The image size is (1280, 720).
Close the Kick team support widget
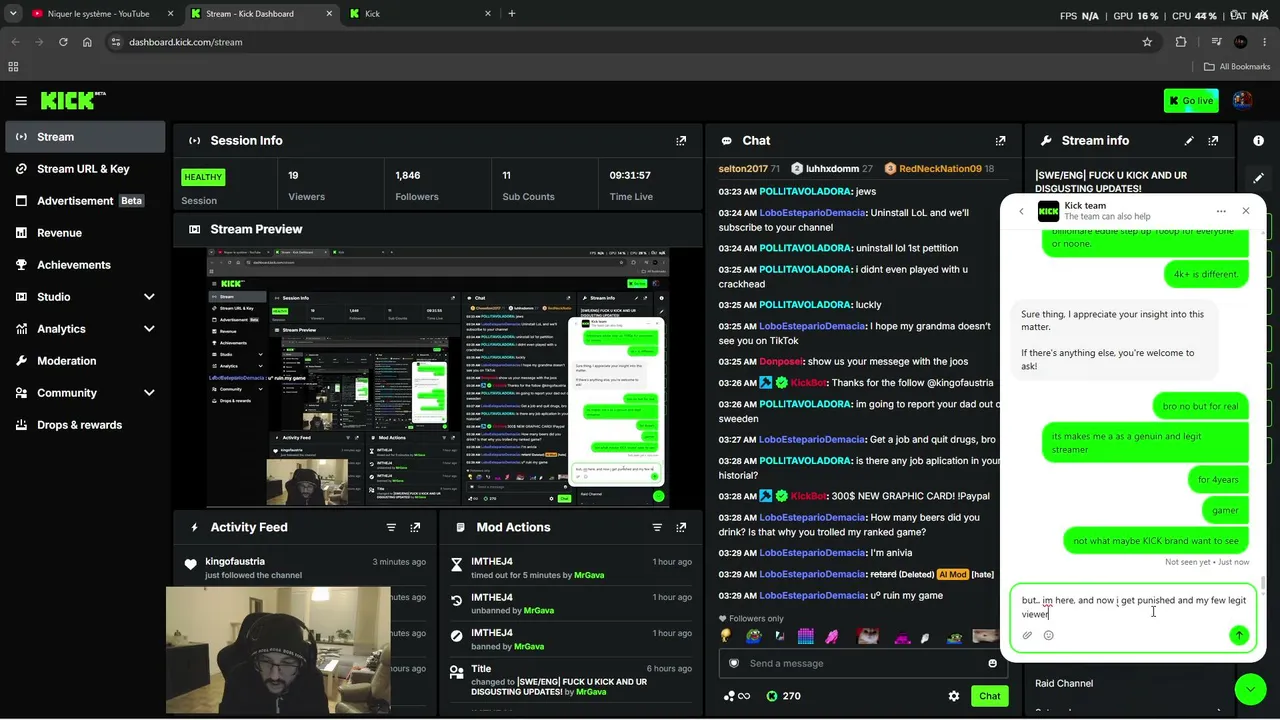[x=1246, y=211]
